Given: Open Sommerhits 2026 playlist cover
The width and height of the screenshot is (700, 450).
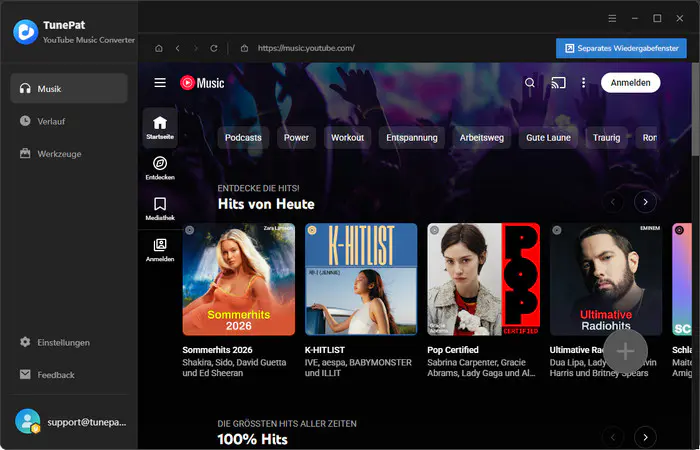Looking at the screenshot, I should 238,279.
